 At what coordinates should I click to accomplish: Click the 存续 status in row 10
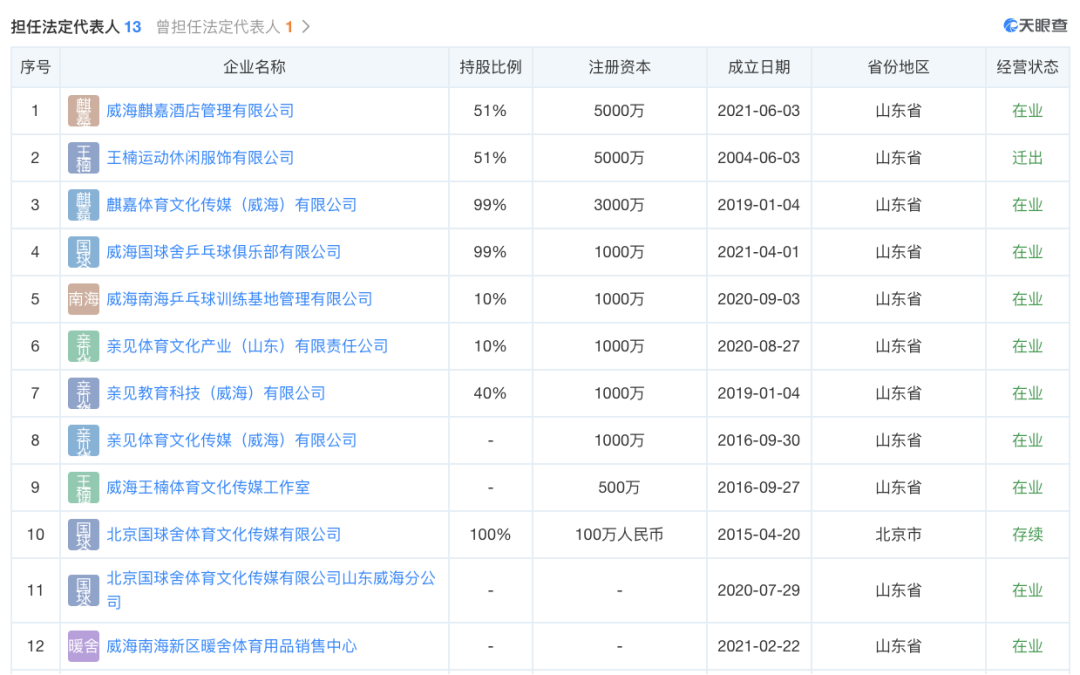pyautogui.click(x=1027, y=534)
